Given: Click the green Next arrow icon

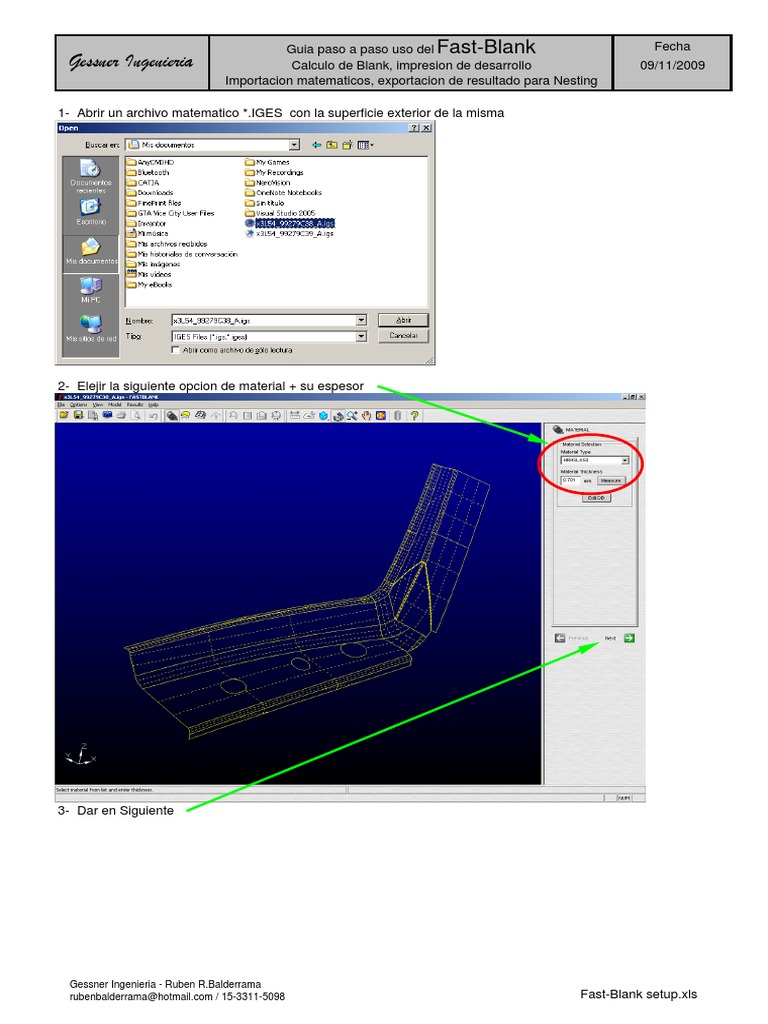Looking at the screenshot, I should 629,638.
